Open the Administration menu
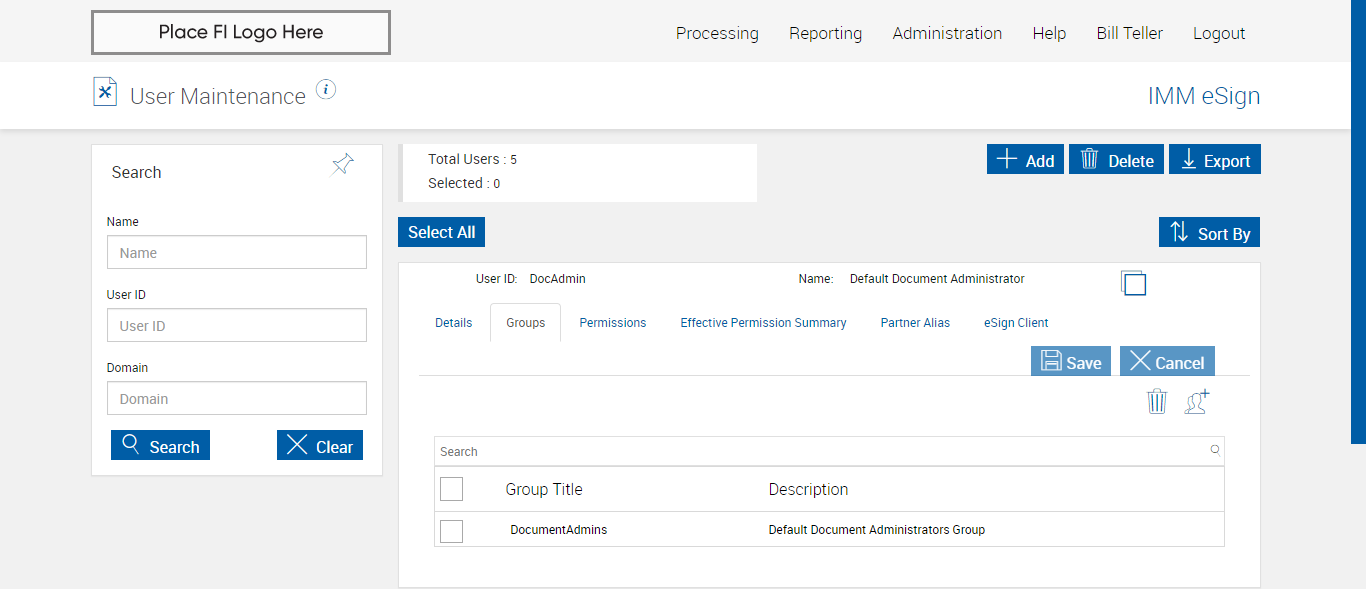This screenshot has height=589, width=1366. point(947,33)
